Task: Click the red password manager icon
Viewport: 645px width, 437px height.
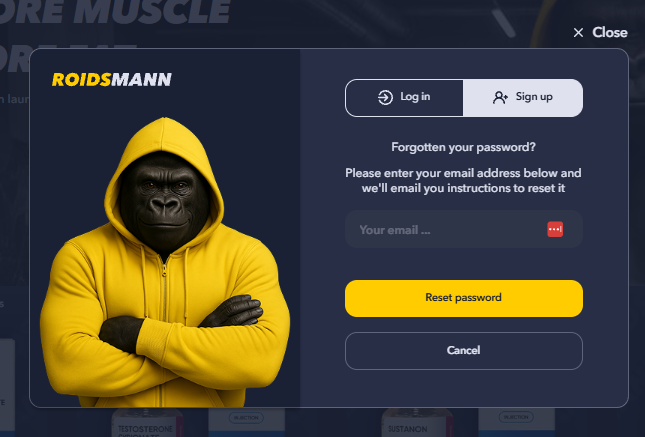Action: coord(555,229)
